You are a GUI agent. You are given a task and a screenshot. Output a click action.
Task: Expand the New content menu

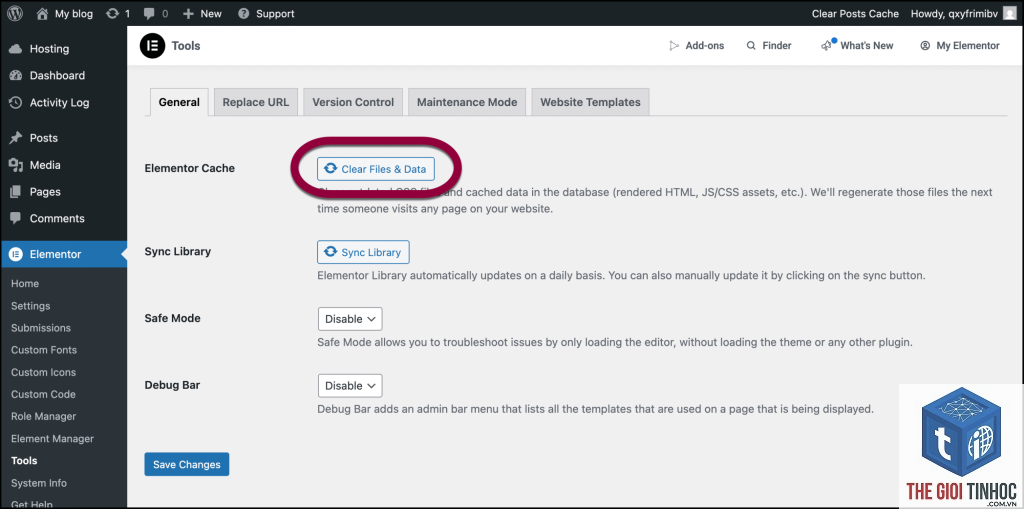[202, 13]
